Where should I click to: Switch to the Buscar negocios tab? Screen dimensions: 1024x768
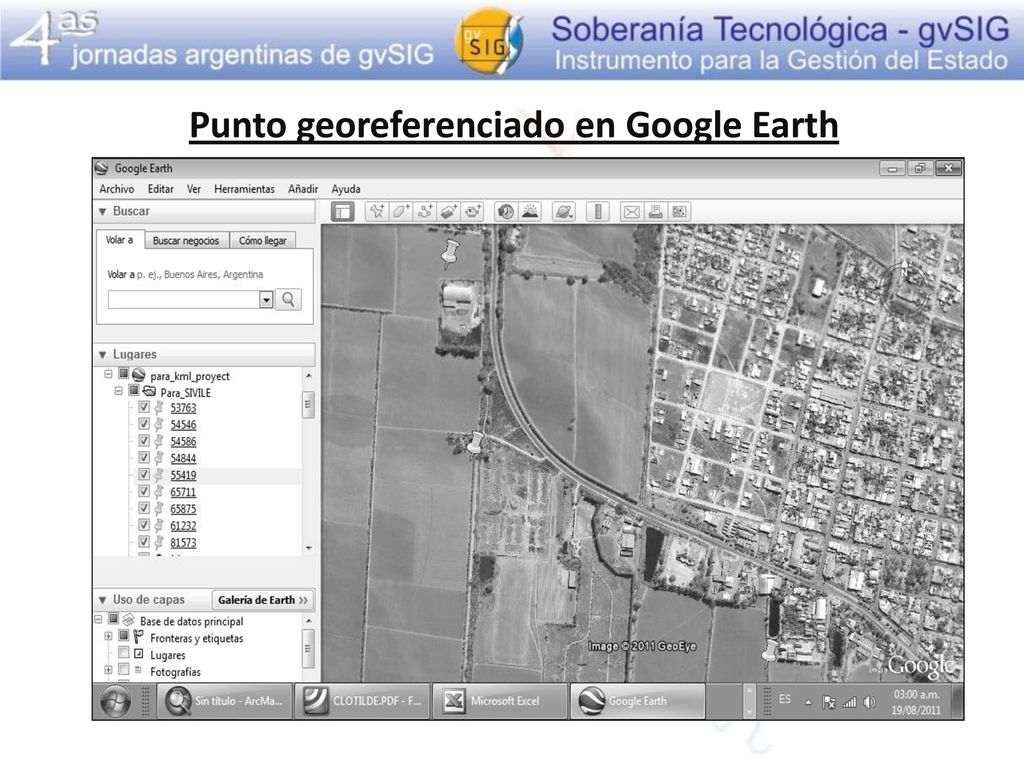(186, 240)
